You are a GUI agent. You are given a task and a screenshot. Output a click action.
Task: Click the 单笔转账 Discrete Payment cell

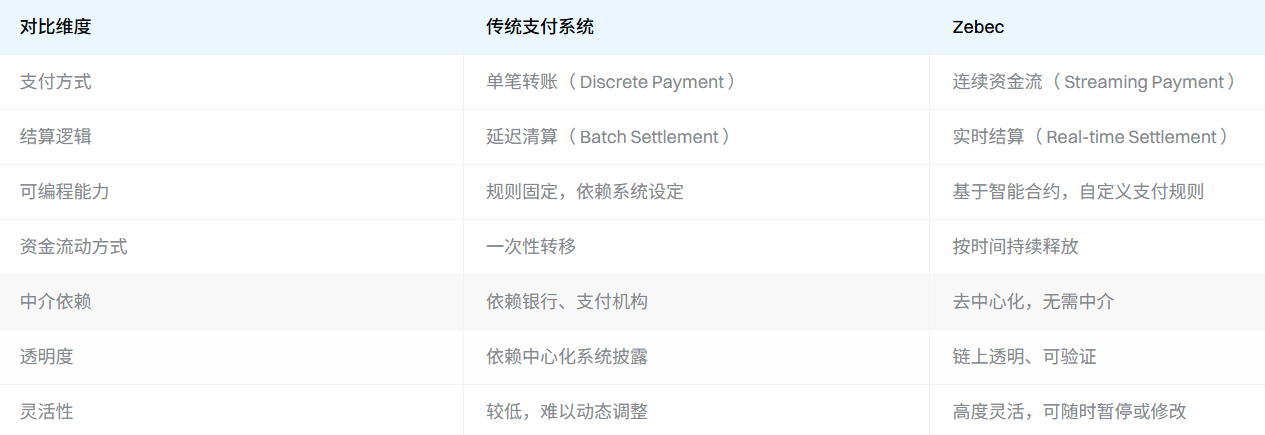611,82
